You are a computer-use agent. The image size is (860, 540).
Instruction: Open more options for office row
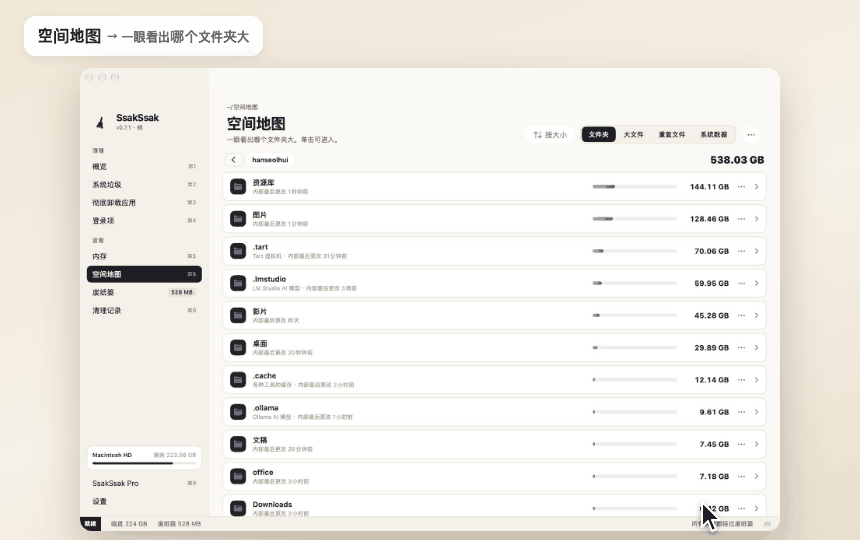742,476
